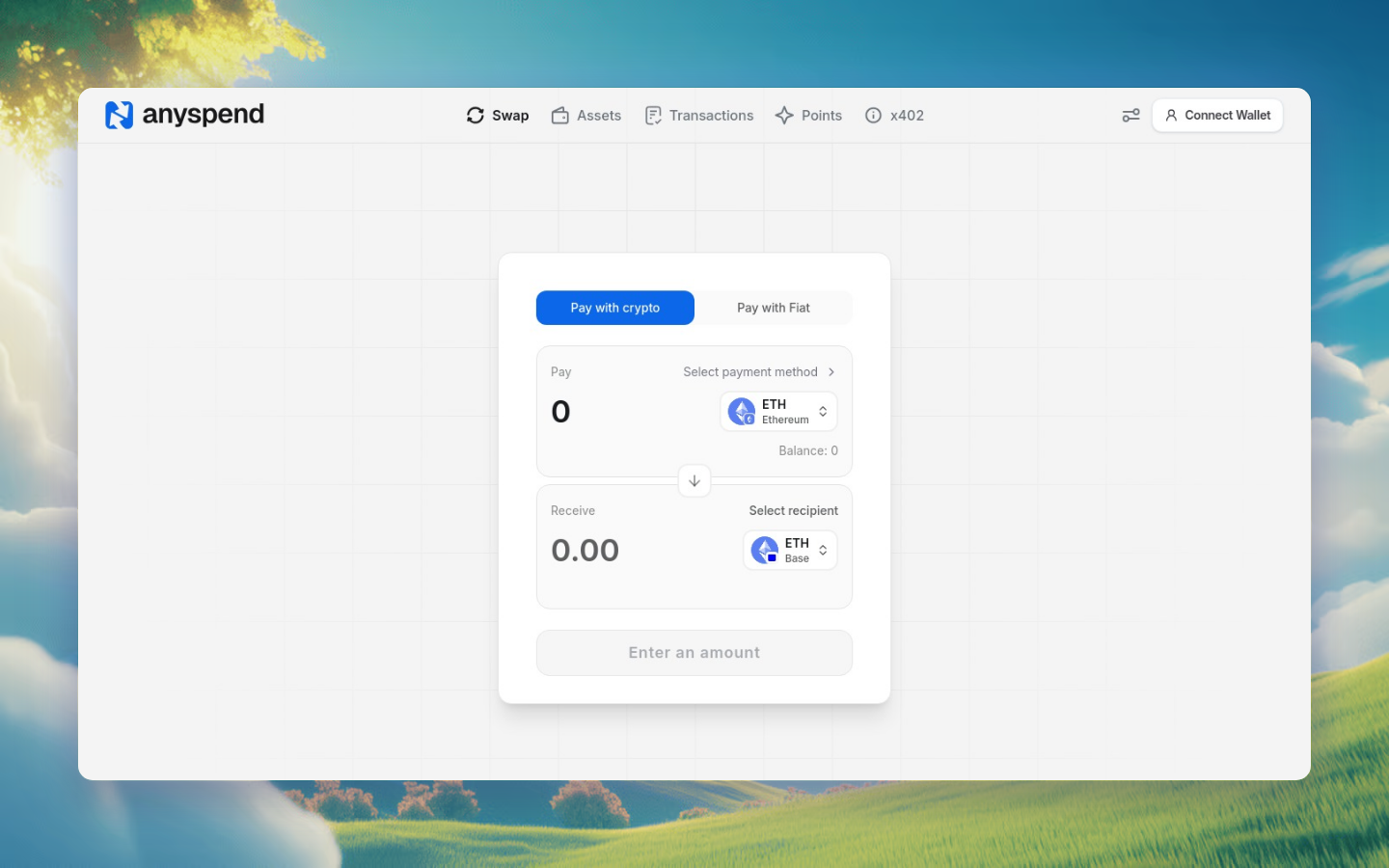
Task: Click the chevron next to payment method
Action: tap(831, 372)
